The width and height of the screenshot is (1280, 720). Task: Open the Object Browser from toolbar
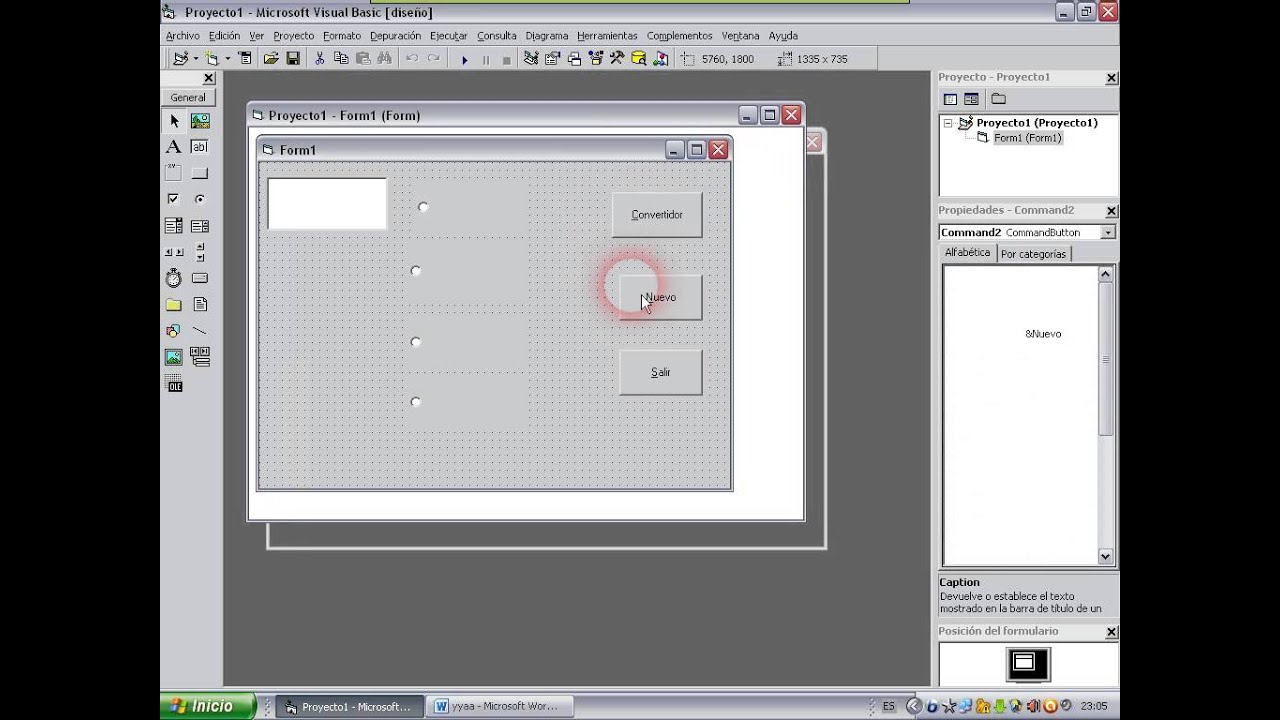(x=595, y=59)
